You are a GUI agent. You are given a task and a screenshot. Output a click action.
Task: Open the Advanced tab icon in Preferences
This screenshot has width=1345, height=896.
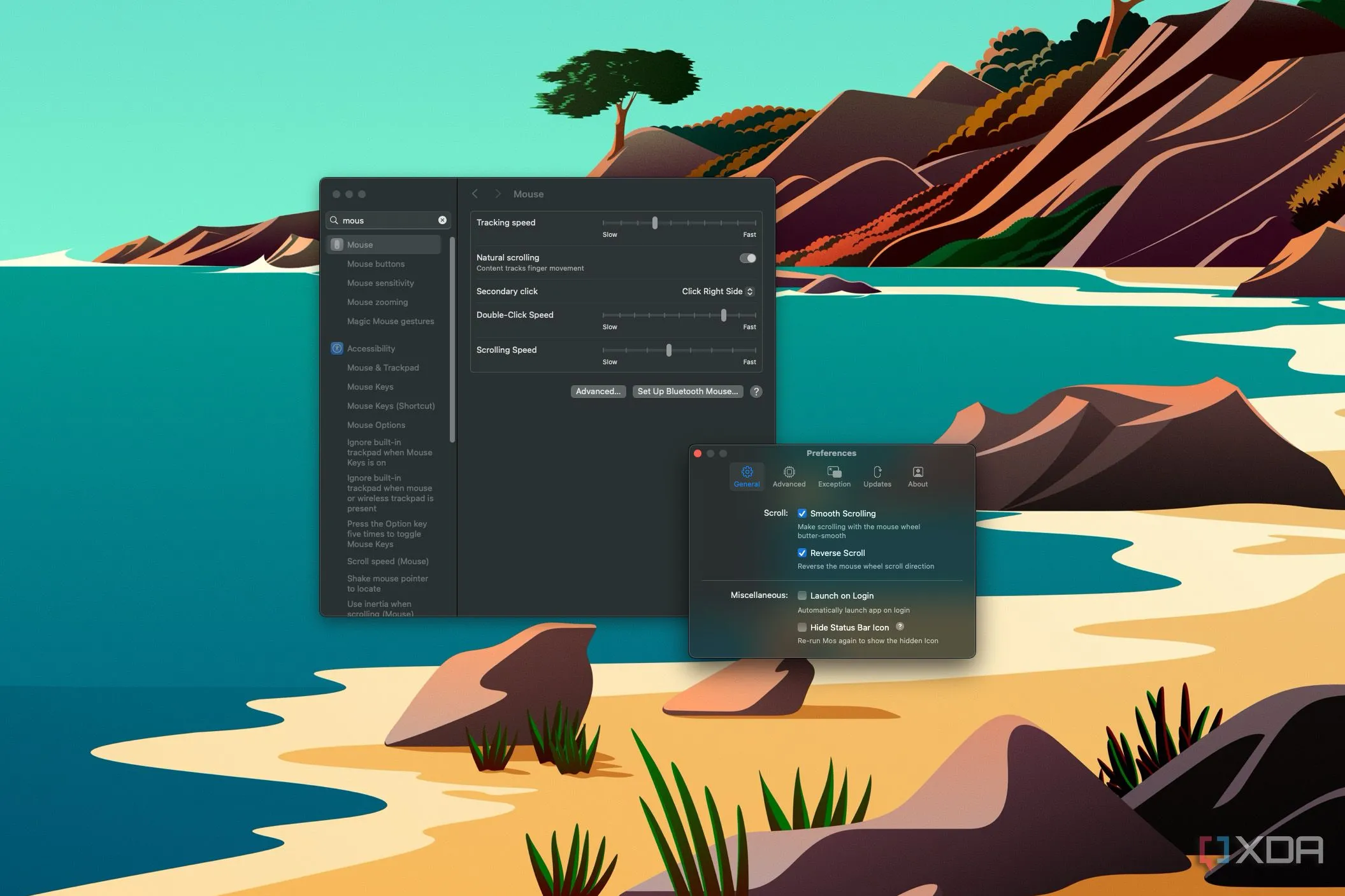(x=789, y=473)
